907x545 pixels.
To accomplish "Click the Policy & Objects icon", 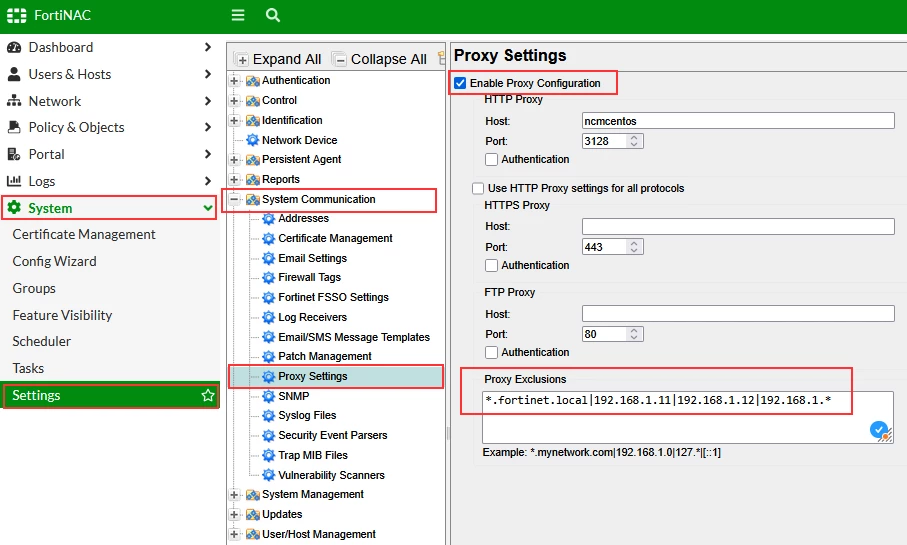I will click(x=14, y=127).
